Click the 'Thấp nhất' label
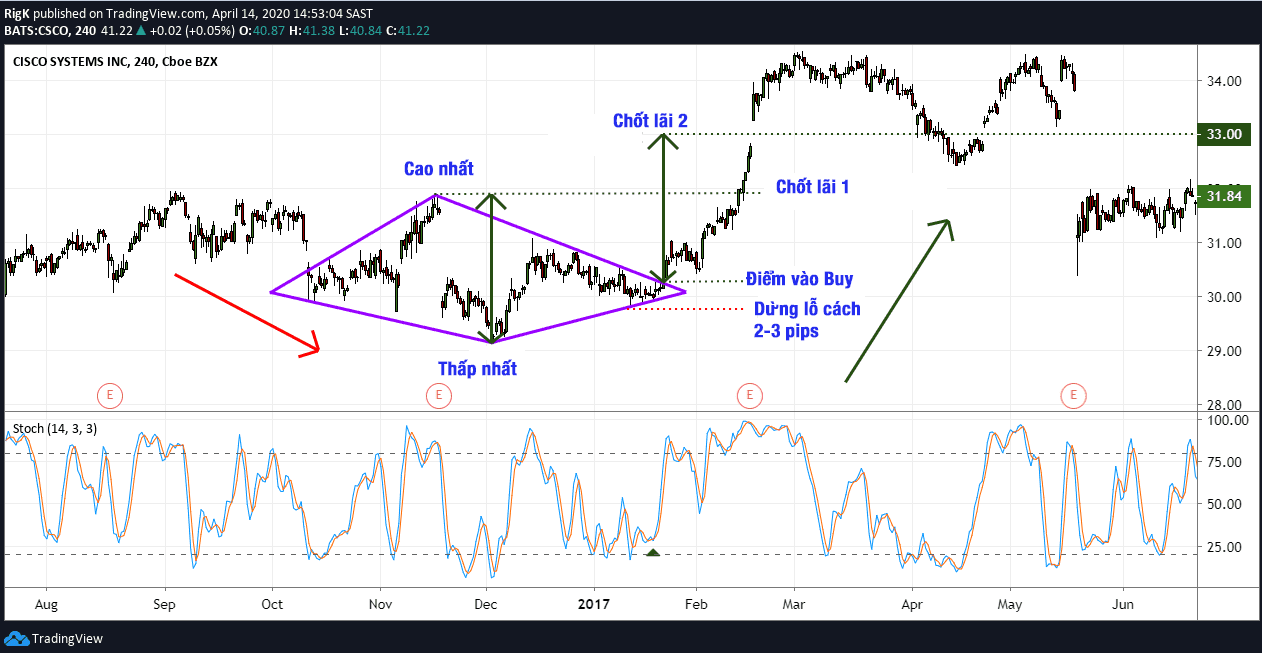Viewport: 1262px width, 653px height. pyautogui.click(x=477, y=368)
